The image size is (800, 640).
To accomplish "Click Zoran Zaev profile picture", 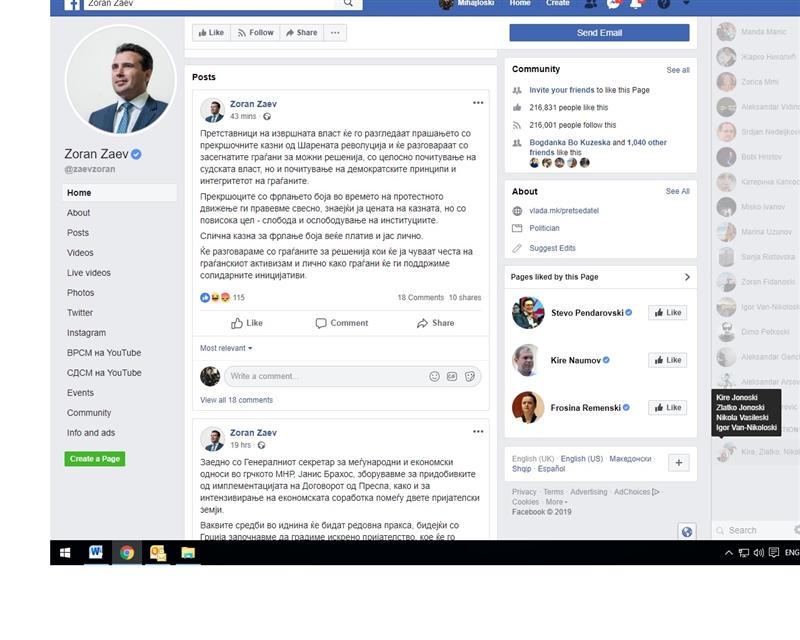I will coord(121,80).
